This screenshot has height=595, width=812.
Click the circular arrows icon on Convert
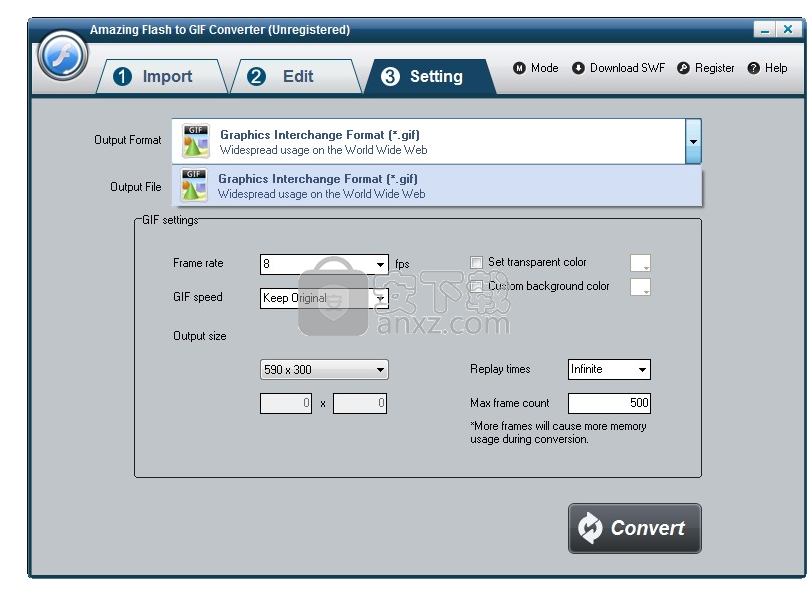coord(590,528)
